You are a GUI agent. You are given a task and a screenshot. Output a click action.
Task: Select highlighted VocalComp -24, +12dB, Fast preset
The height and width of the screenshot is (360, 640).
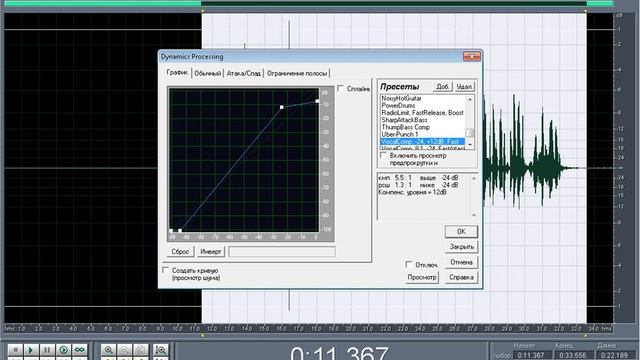click(x=422, y=142)
